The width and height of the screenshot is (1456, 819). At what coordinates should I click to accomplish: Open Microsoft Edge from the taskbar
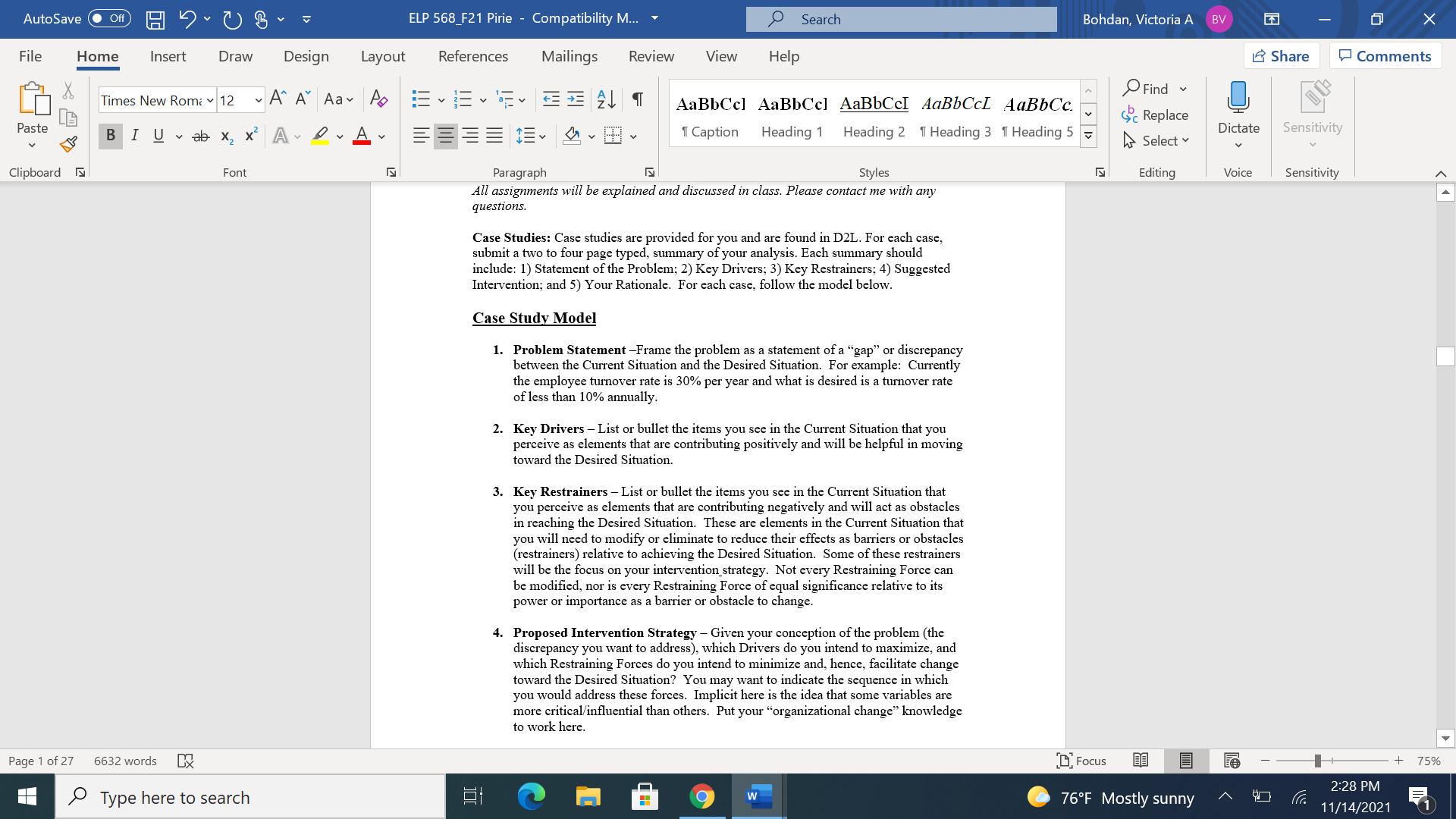click(x=531, y=797)
